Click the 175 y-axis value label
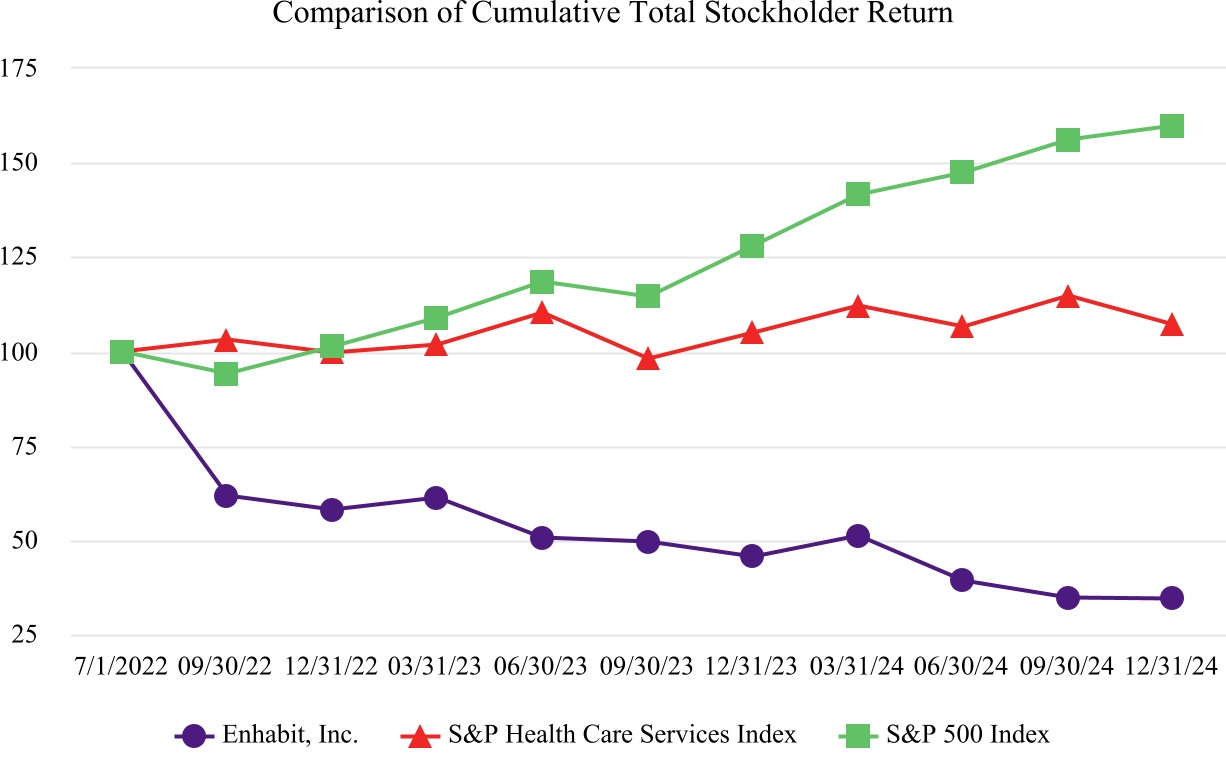This screenshot has width=1226, height=760. [x=46, y=68]
